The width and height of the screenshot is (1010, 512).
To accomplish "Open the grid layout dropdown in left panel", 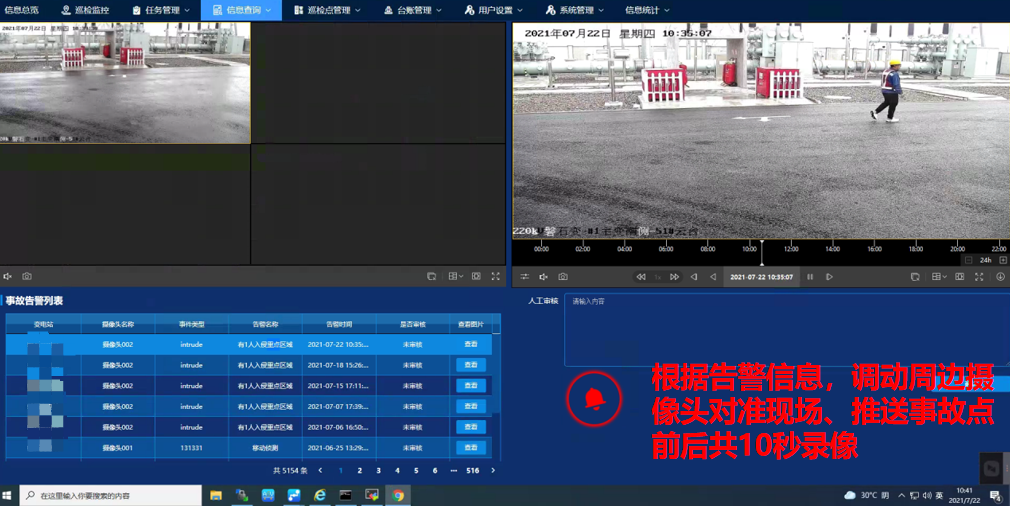I will (x=455, y=277).
